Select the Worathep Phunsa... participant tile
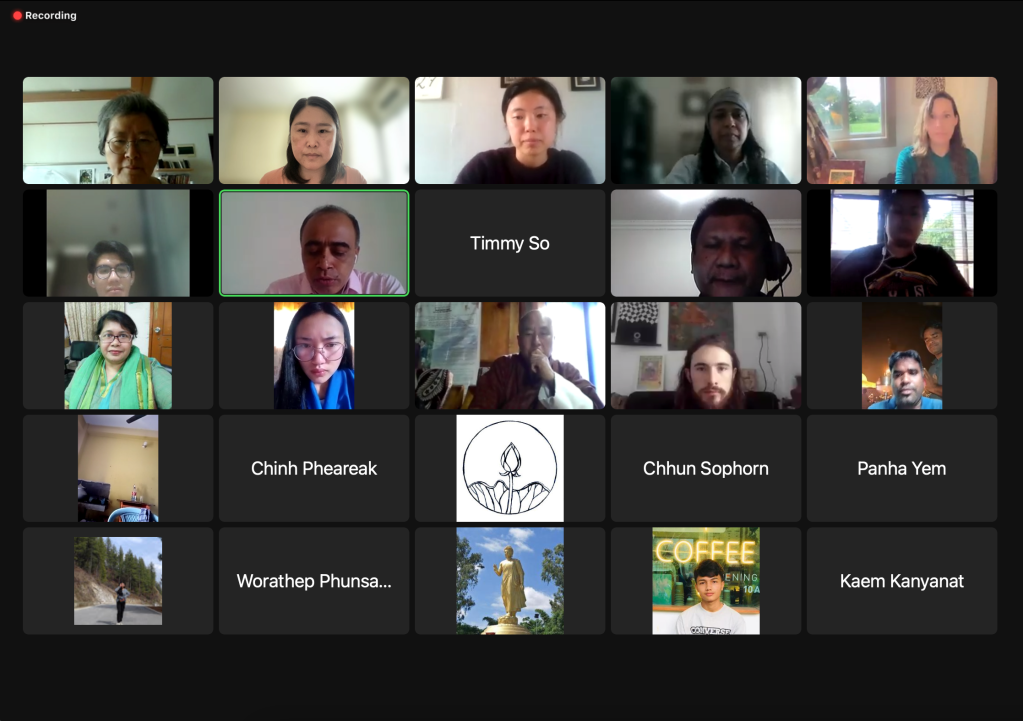The height and width of the screenshot is (721, 1023). pyautogui.click(x=314, y=581)
